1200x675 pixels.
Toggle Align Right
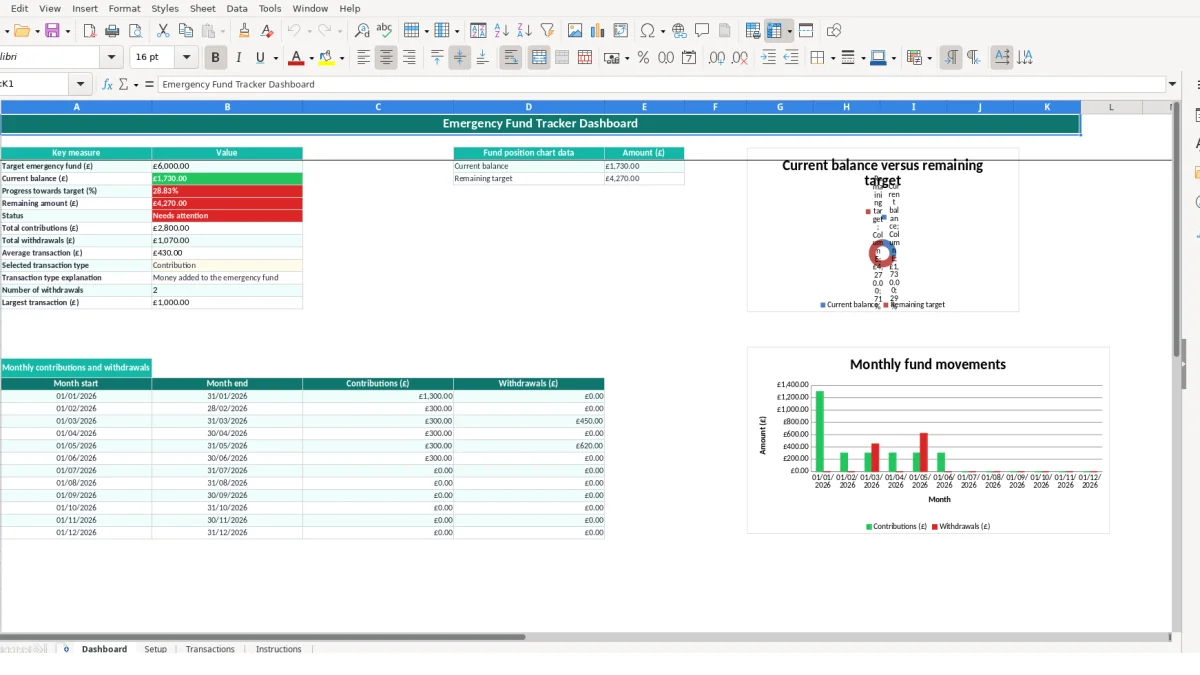(409, 58)
